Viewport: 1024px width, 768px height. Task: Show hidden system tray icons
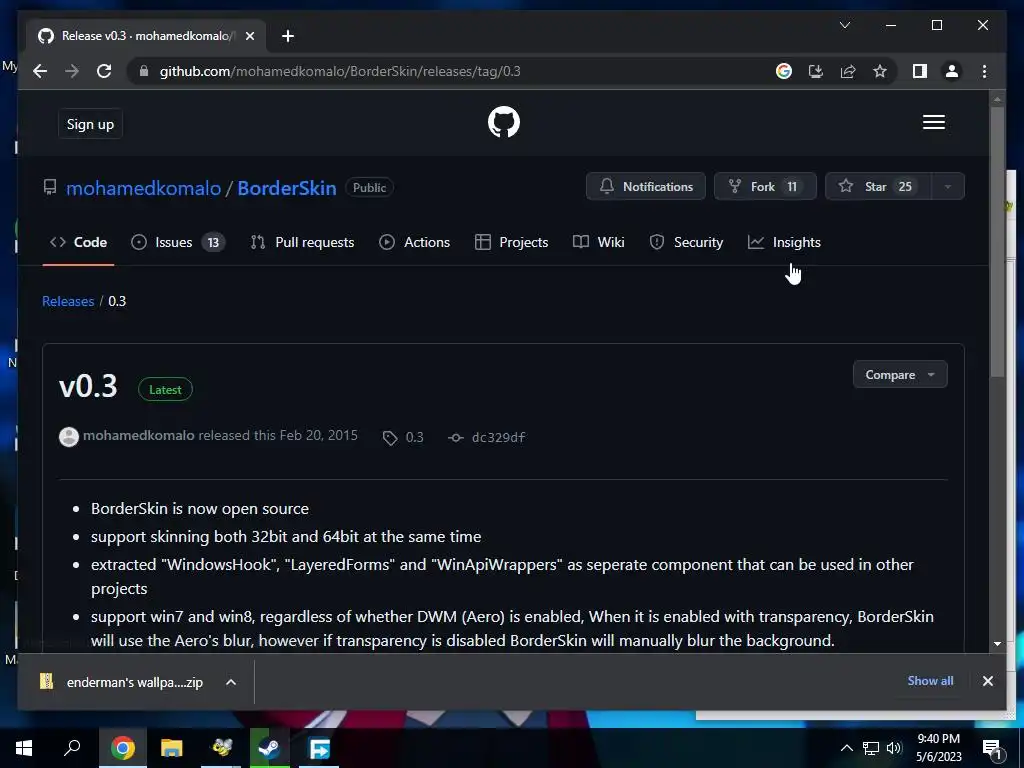click(x=846, y=748)
